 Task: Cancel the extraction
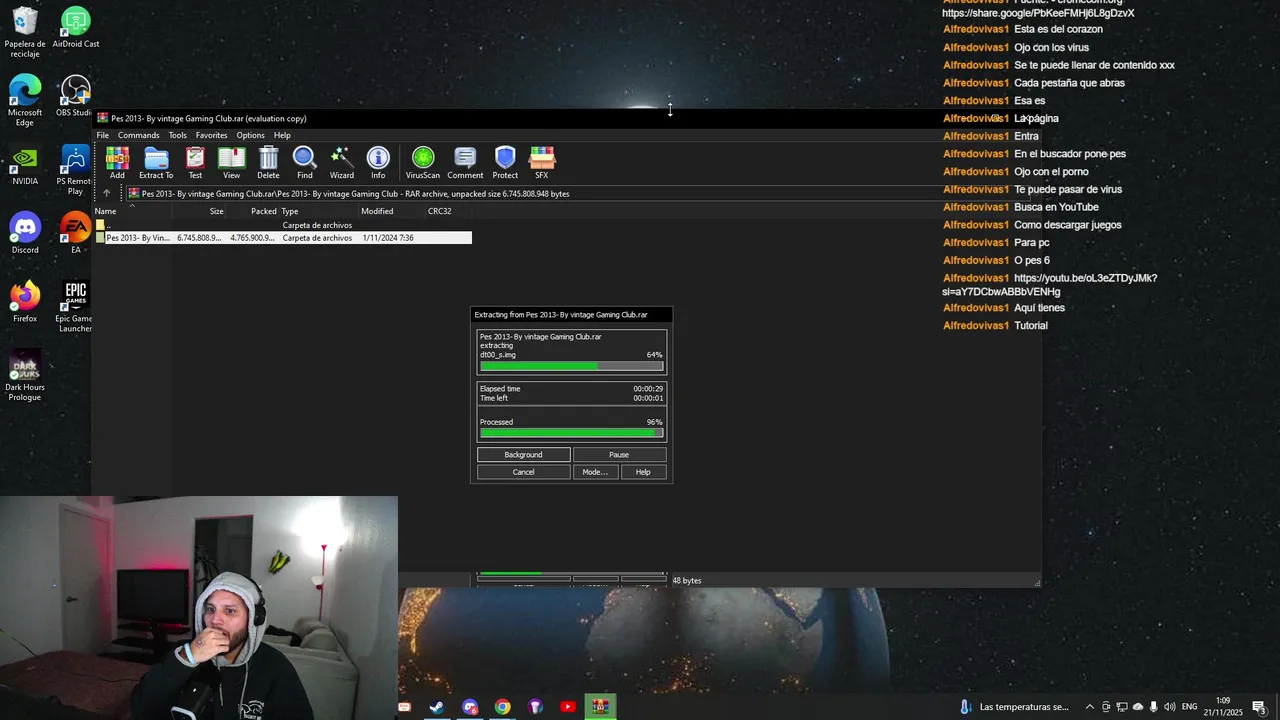(523, 472)
